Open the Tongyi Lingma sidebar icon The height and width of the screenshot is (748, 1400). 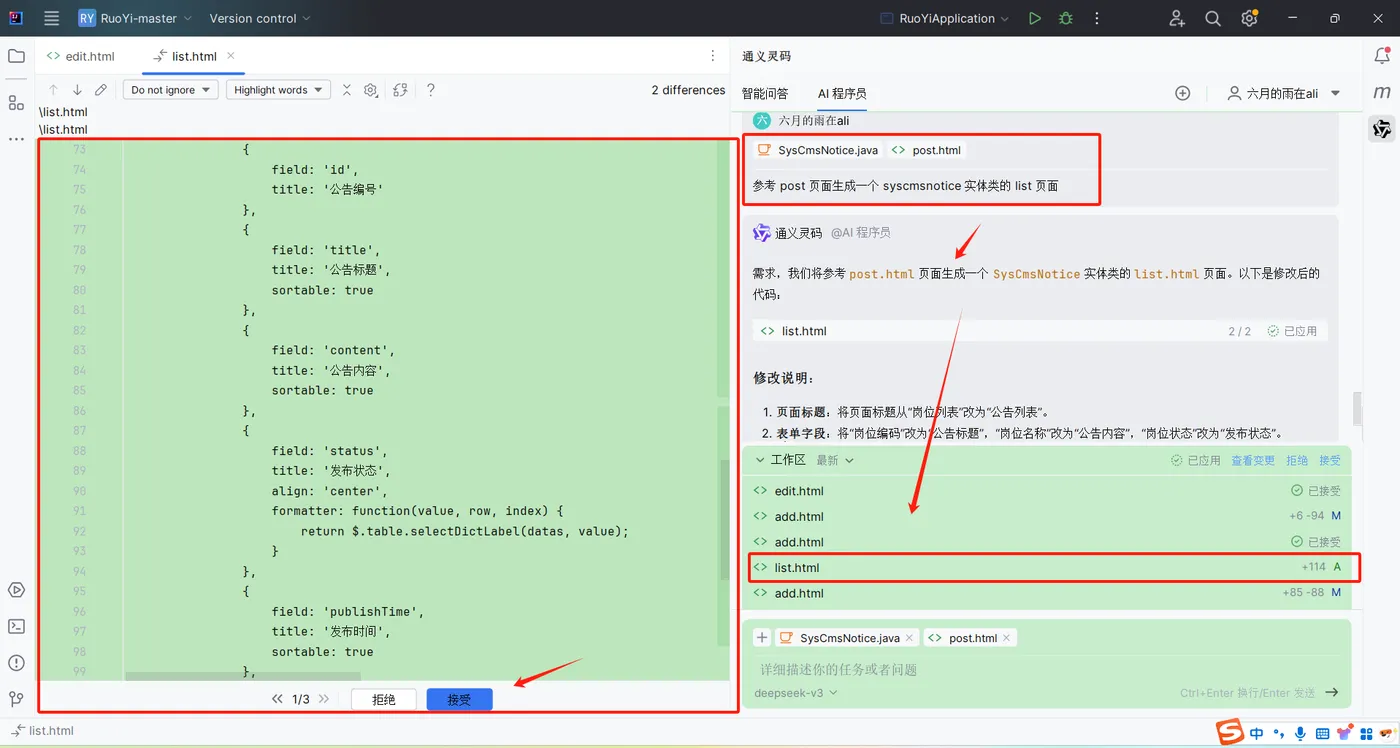click(x=1382, y=128)
